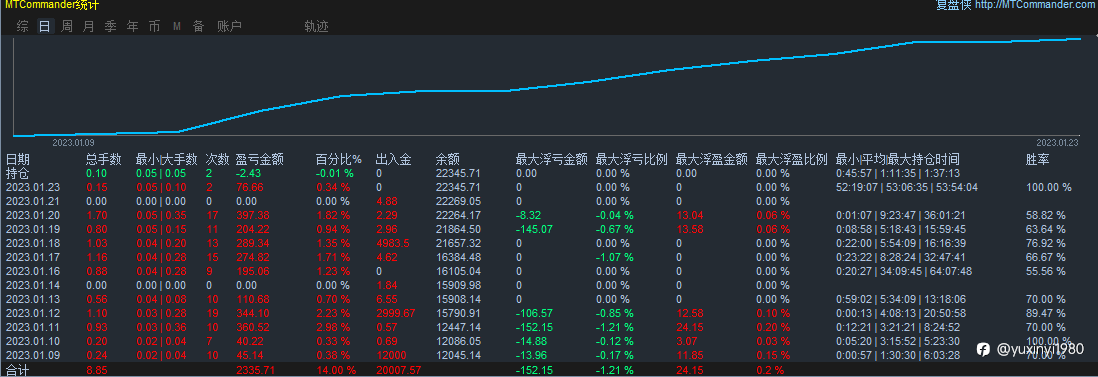
Task: Click the floating loss value -106.57
Action: (x=534, y=313)
